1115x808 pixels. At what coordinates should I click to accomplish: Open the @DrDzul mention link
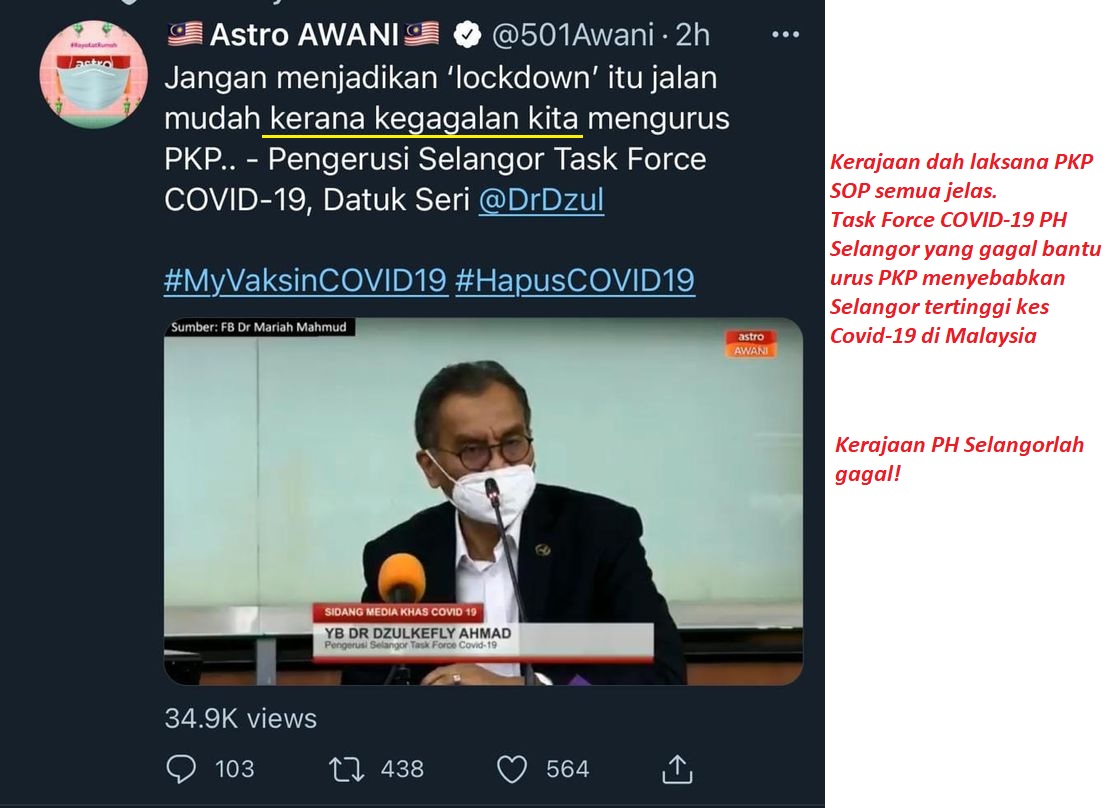point(541,199)
